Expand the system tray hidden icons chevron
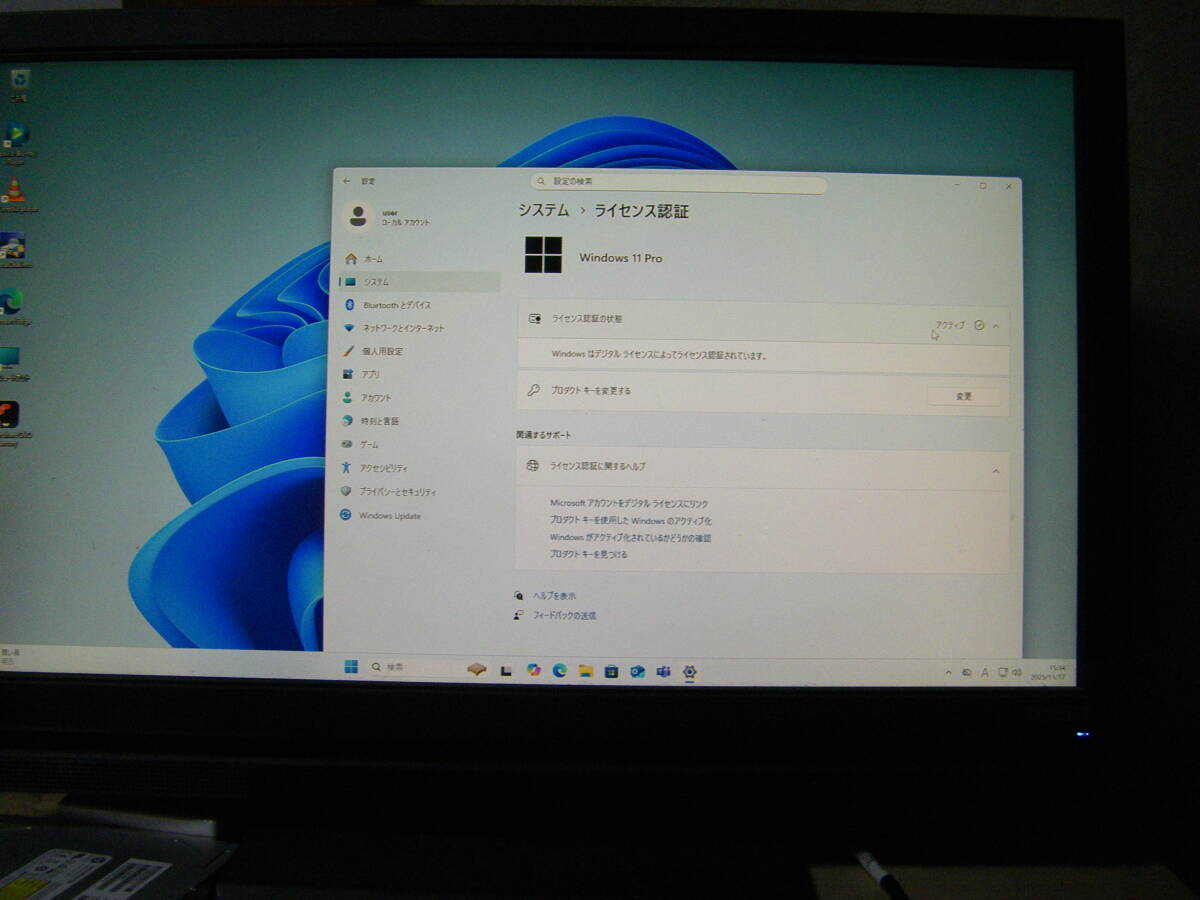 point(948,673)
